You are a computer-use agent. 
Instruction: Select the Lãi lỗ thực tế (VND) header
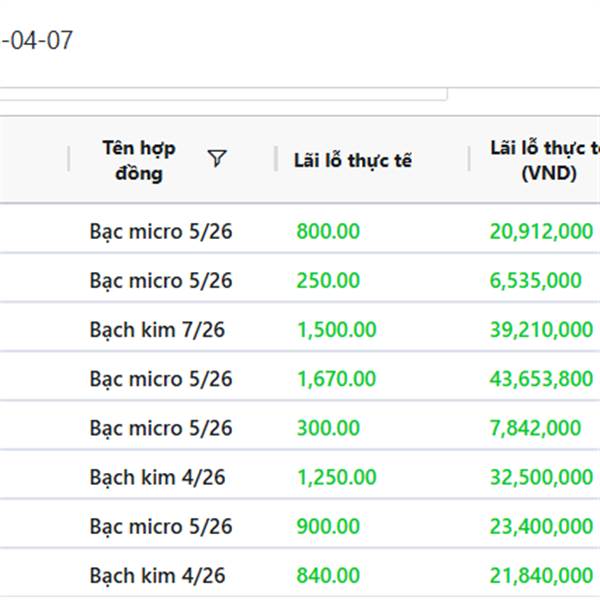point(545,160)
